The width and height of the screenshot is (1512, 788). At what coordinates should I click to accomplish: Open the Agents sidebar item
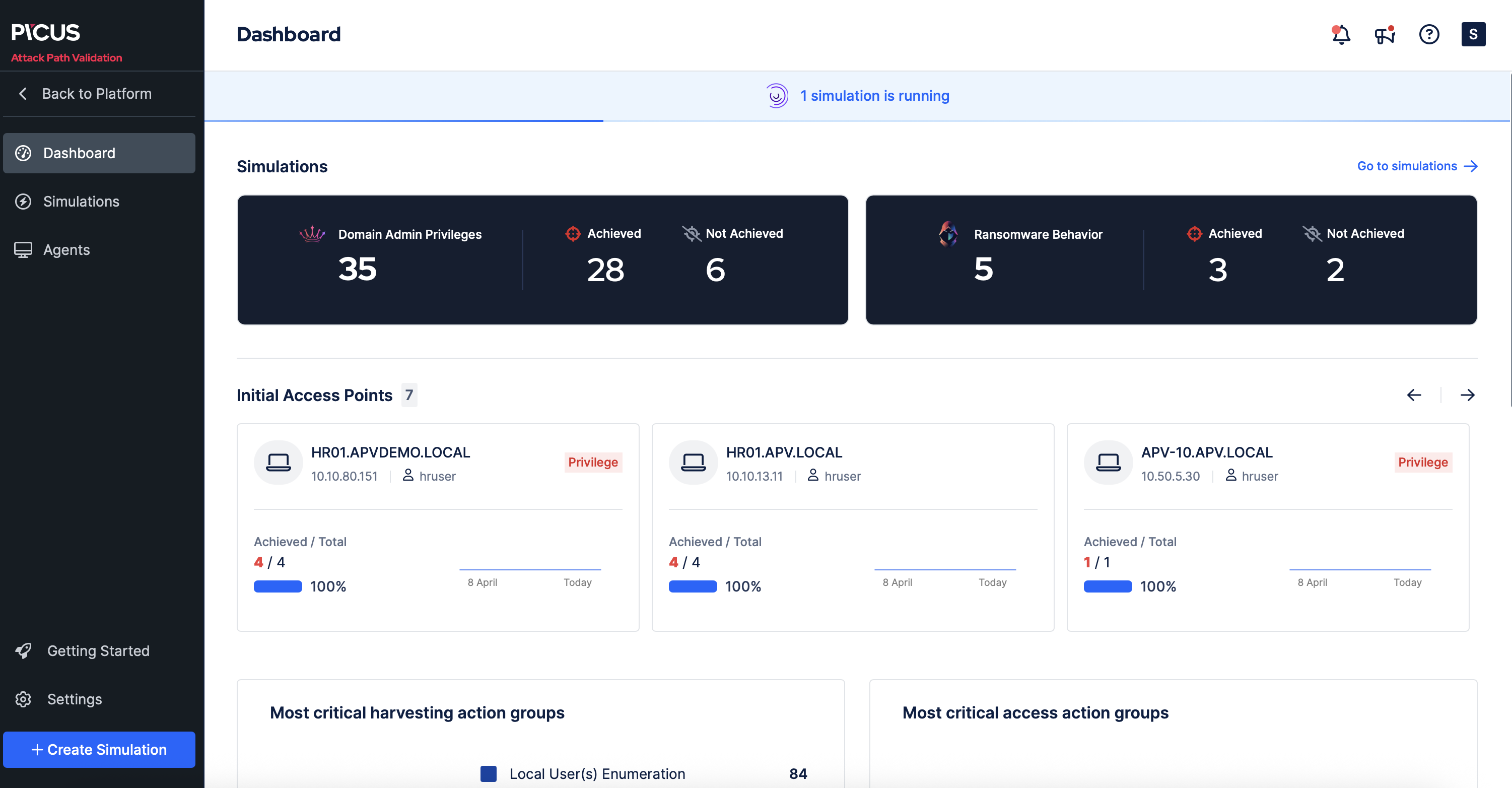pos(66,249)
